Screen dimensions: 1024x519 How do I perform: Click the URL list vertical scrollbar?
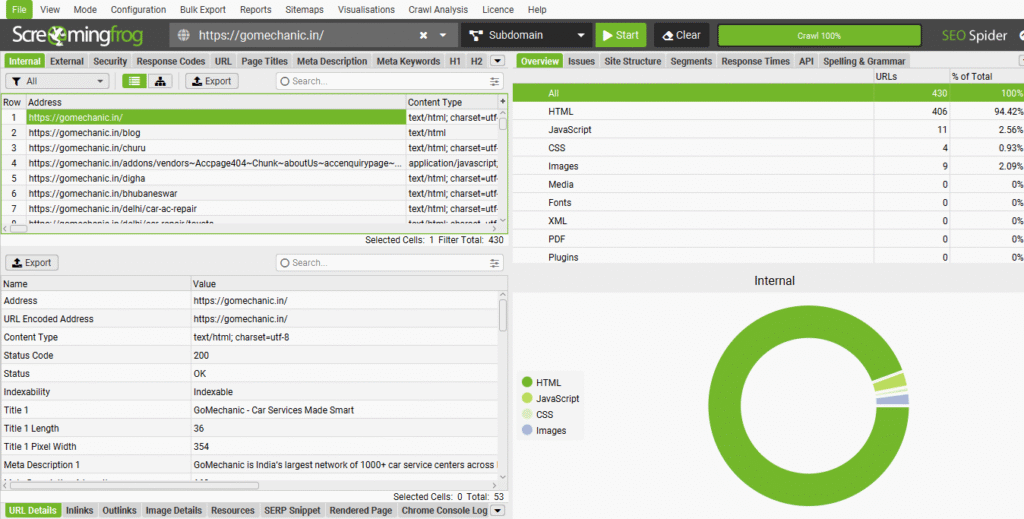coord(502,124)
